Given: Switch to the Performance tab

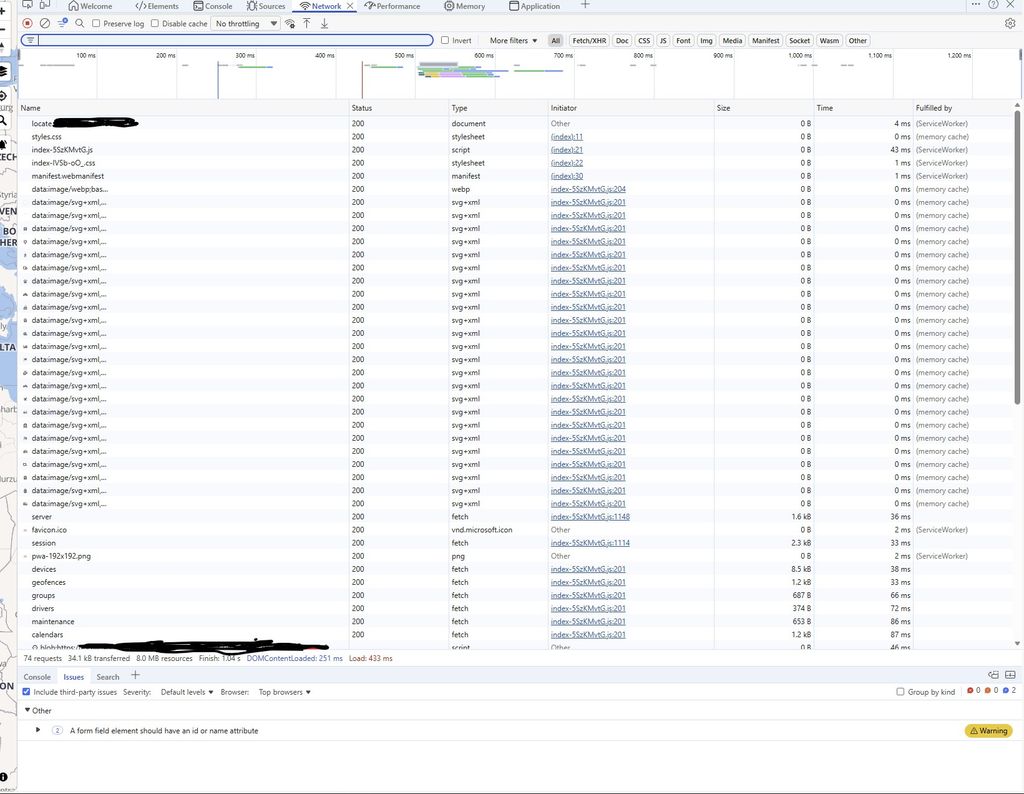Looking at the screenshot, I should (392, 6).
